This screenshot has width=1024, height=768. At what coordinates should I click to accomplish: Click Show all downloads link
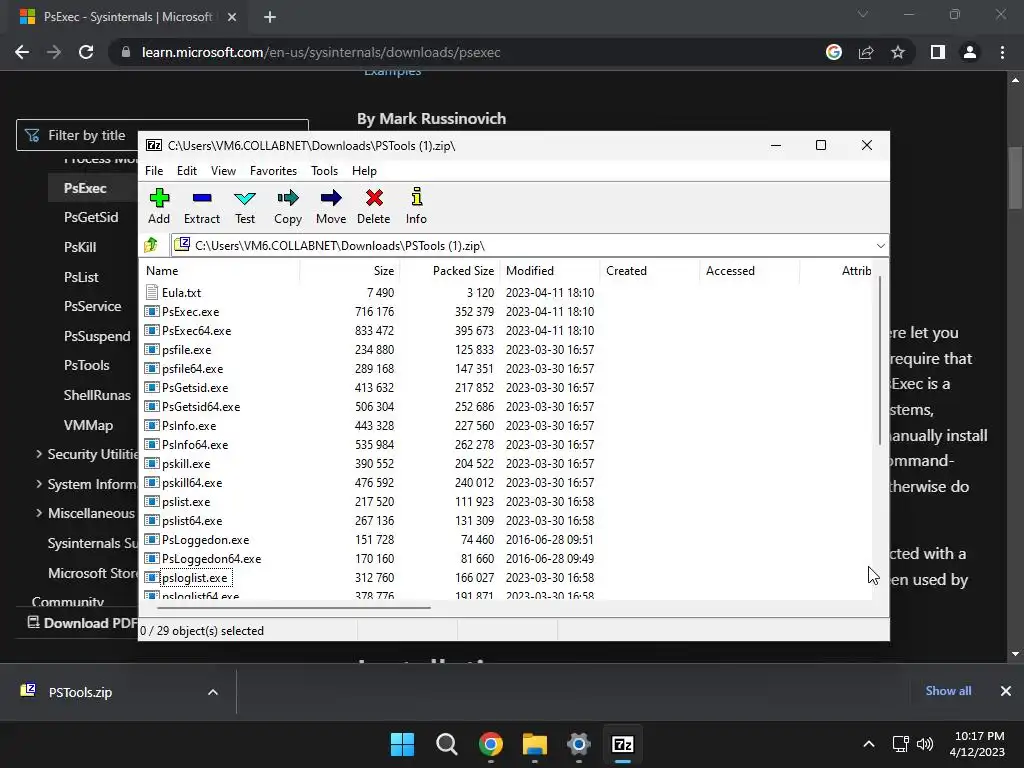pyautogui.click(x=948, y=691)
